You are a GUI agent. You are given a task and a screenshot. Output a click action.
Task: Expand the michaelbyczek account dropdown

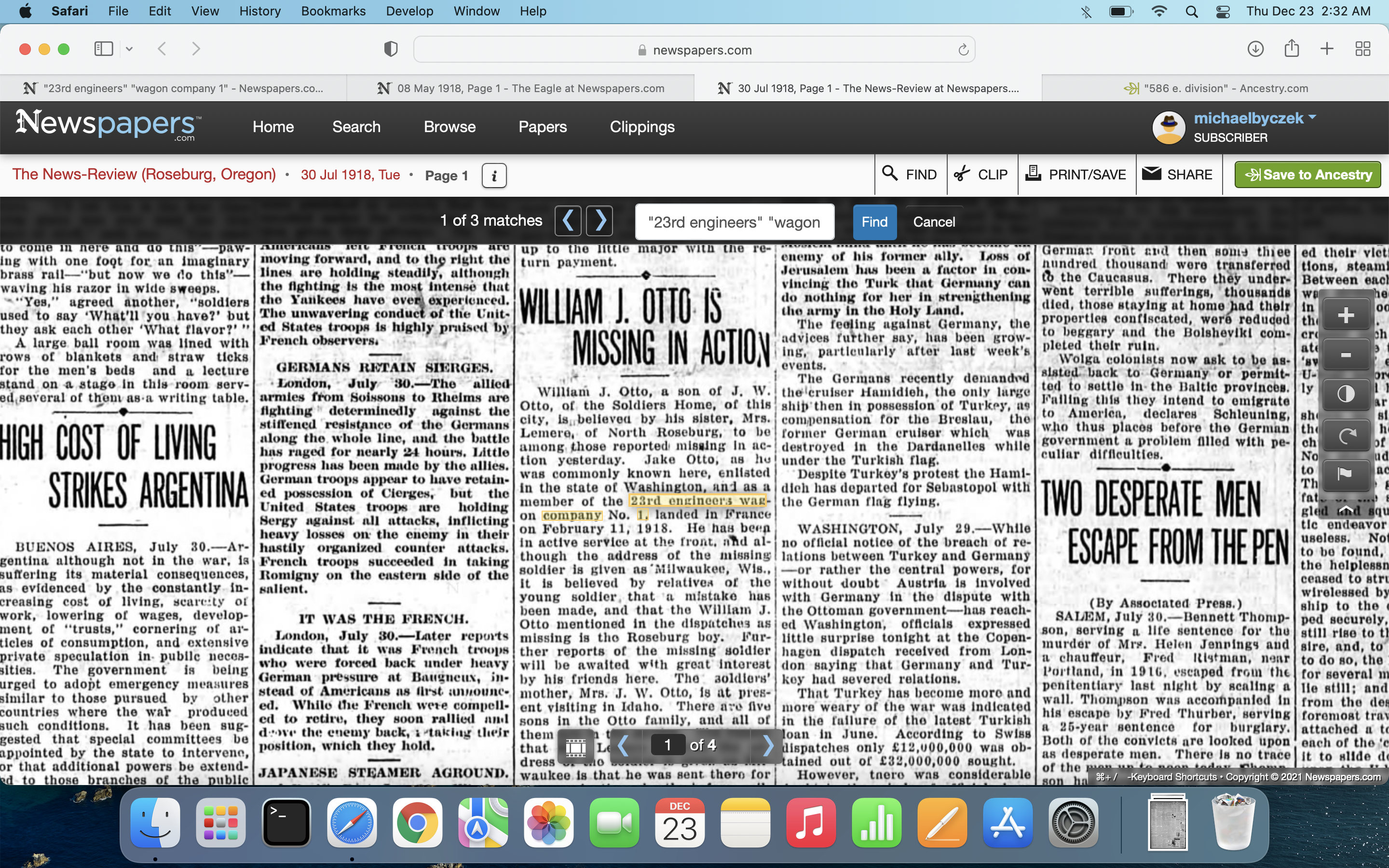pyautogui.click(x=1312, y=118)
